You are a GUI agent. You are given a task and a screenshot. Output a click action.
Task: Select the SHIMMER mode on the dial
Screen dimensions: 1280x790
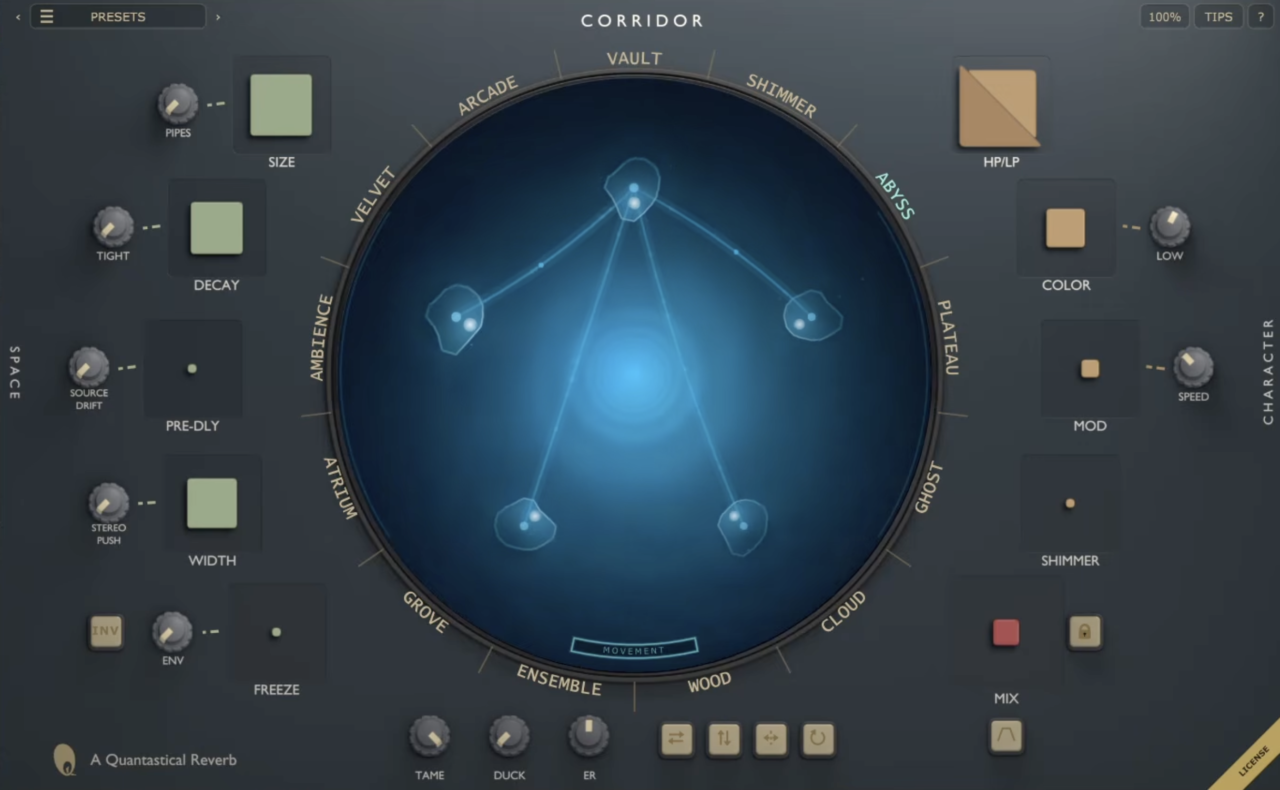click(782, 96)
